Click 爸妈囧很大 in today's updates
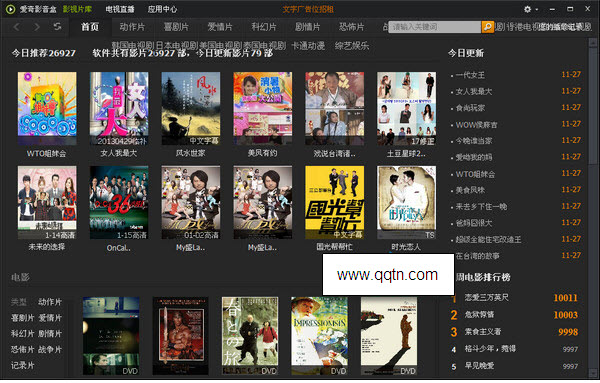Viewport: 600px width, 383px height. [474, 223]
